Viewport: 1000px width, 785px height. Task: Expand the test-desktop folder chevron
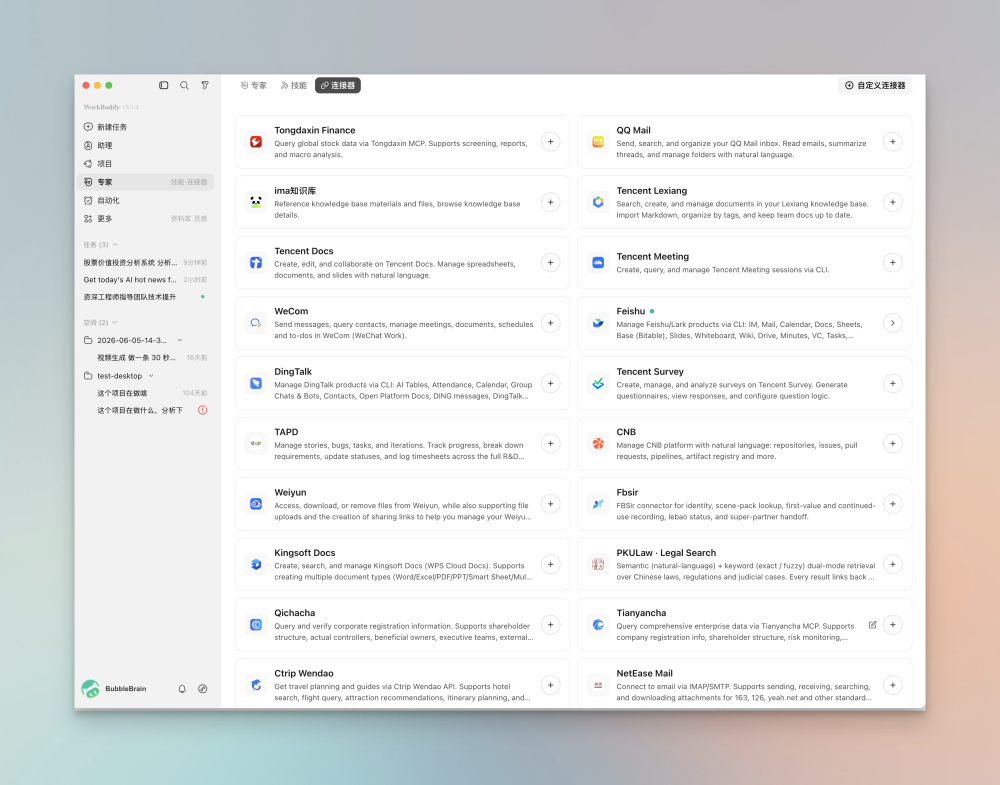[x=151, y=376]
